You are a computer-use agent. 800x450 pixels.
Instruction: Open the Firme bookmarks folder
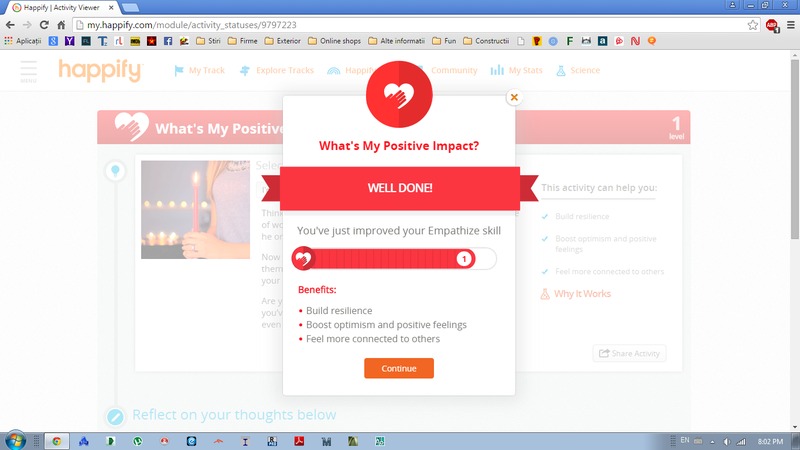coord(242,41)
